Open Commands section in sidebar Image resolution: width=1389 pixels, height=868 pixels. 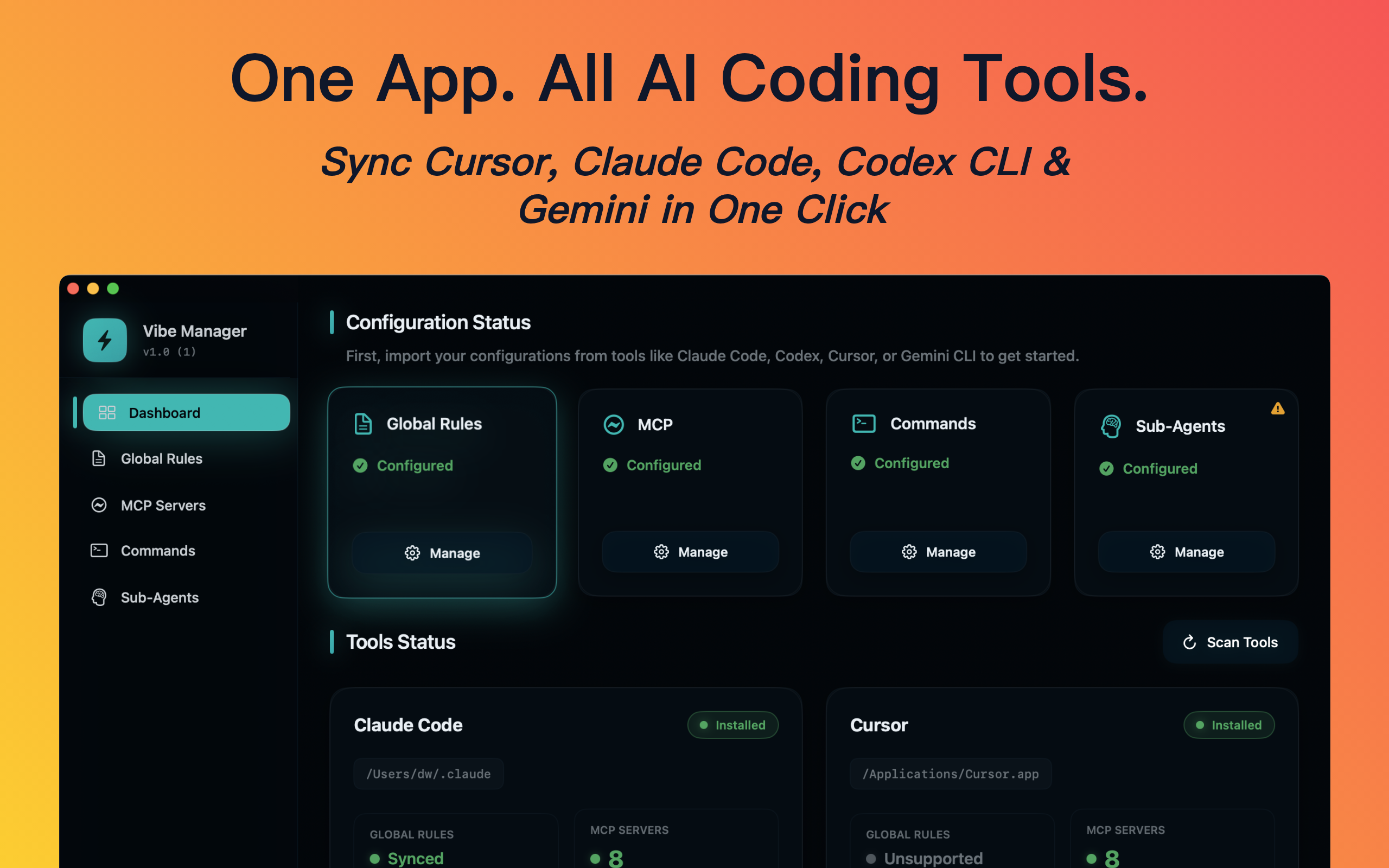tap(158, 551)
